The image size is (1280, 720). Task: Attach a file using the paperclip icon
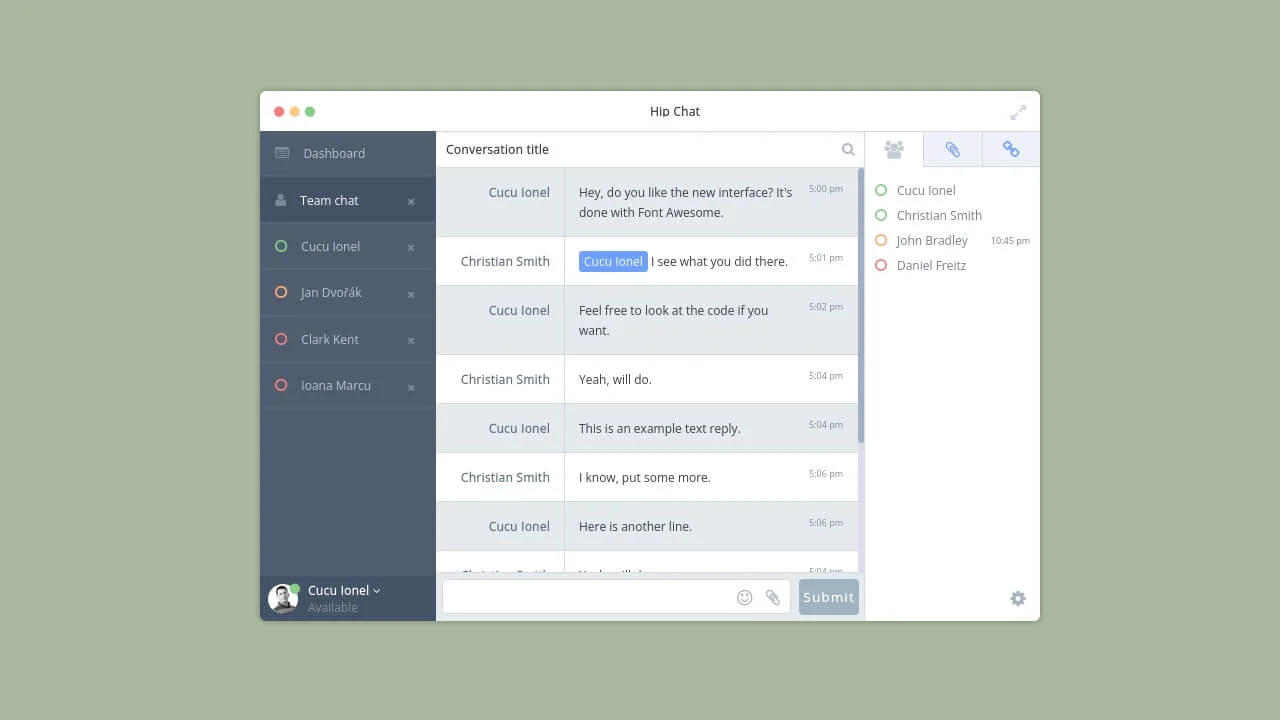[x=772, y=597]
